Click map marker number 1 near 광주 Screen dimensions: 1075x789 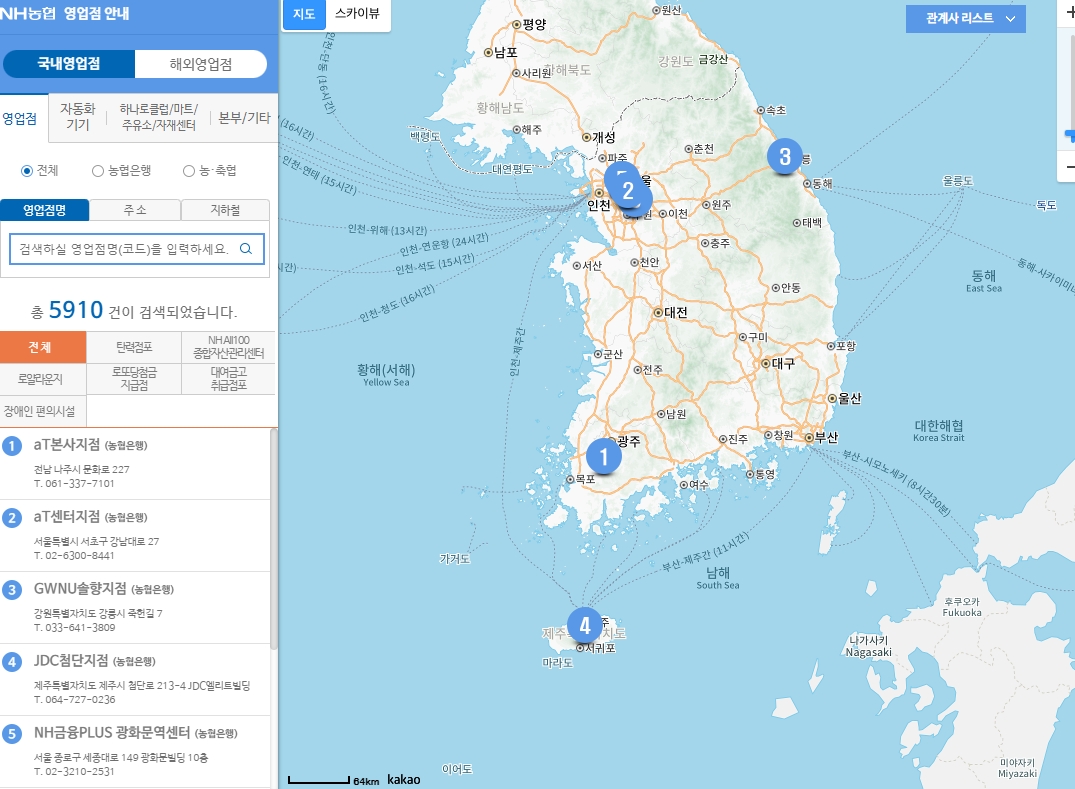click(603, 457)
